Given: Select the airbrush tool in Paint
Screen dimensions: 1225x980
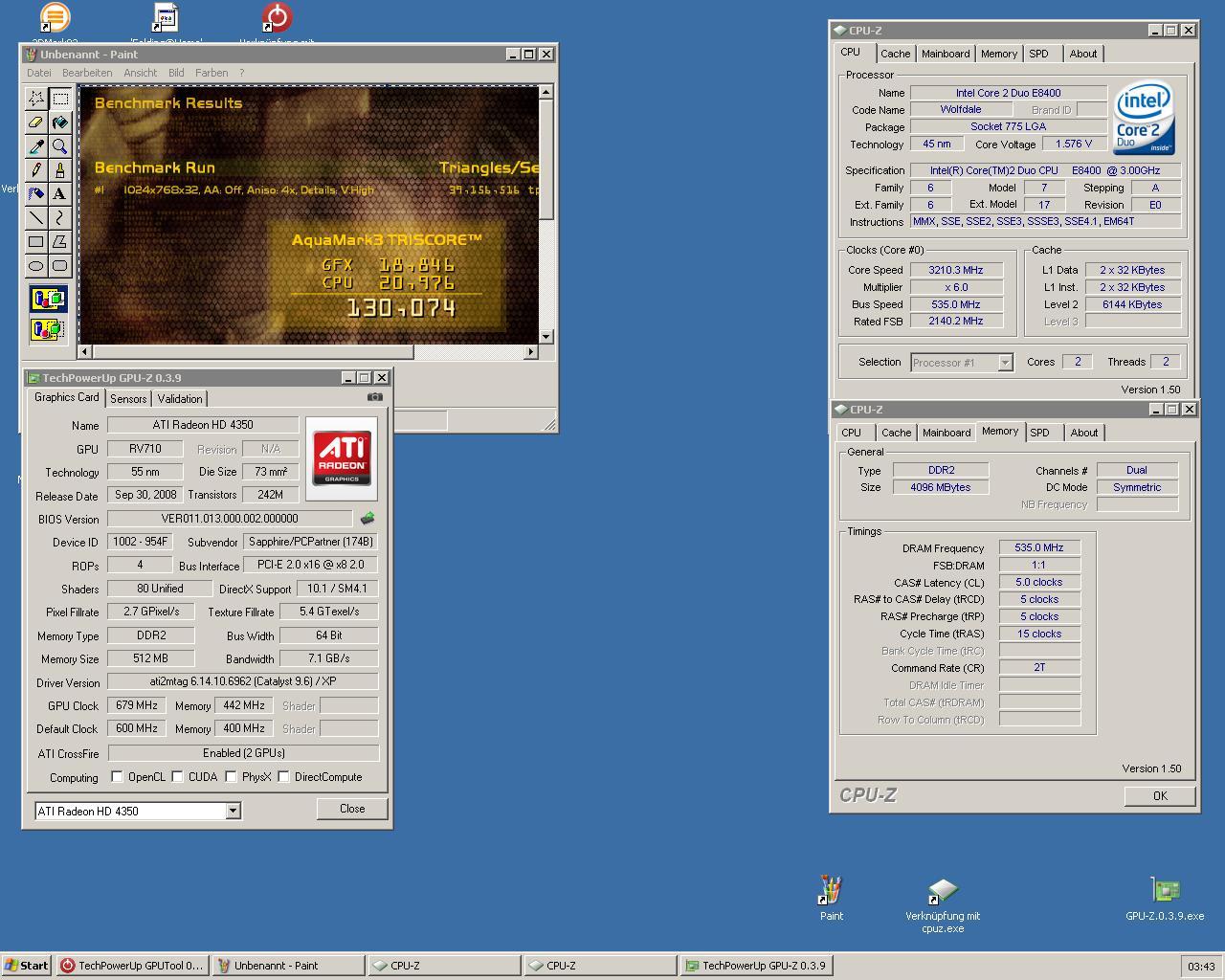Looking at the screenshot, I should coord(35,194).
